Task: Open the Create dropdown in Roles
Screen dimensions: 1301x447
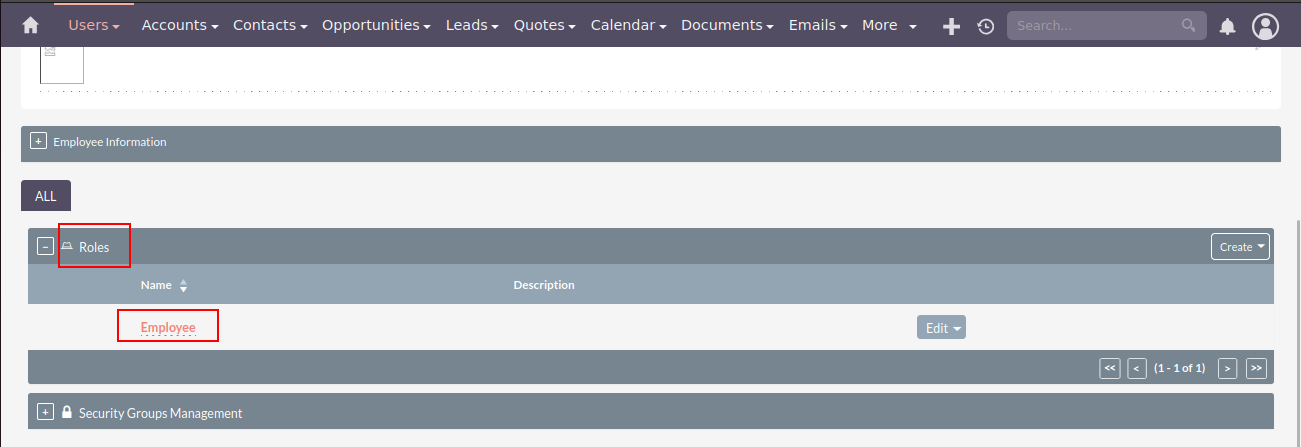Action: click(1240, 247)
